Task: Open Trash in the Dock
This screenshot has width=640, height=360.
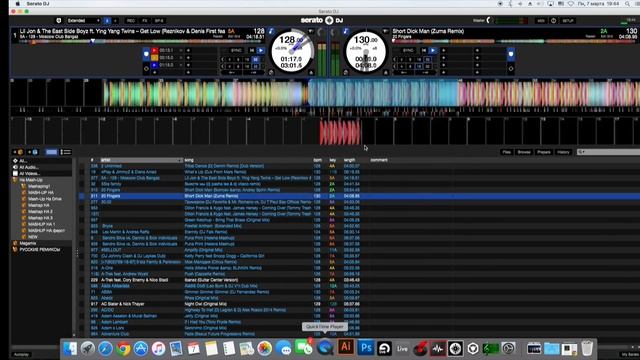Action: coord(587,349)
